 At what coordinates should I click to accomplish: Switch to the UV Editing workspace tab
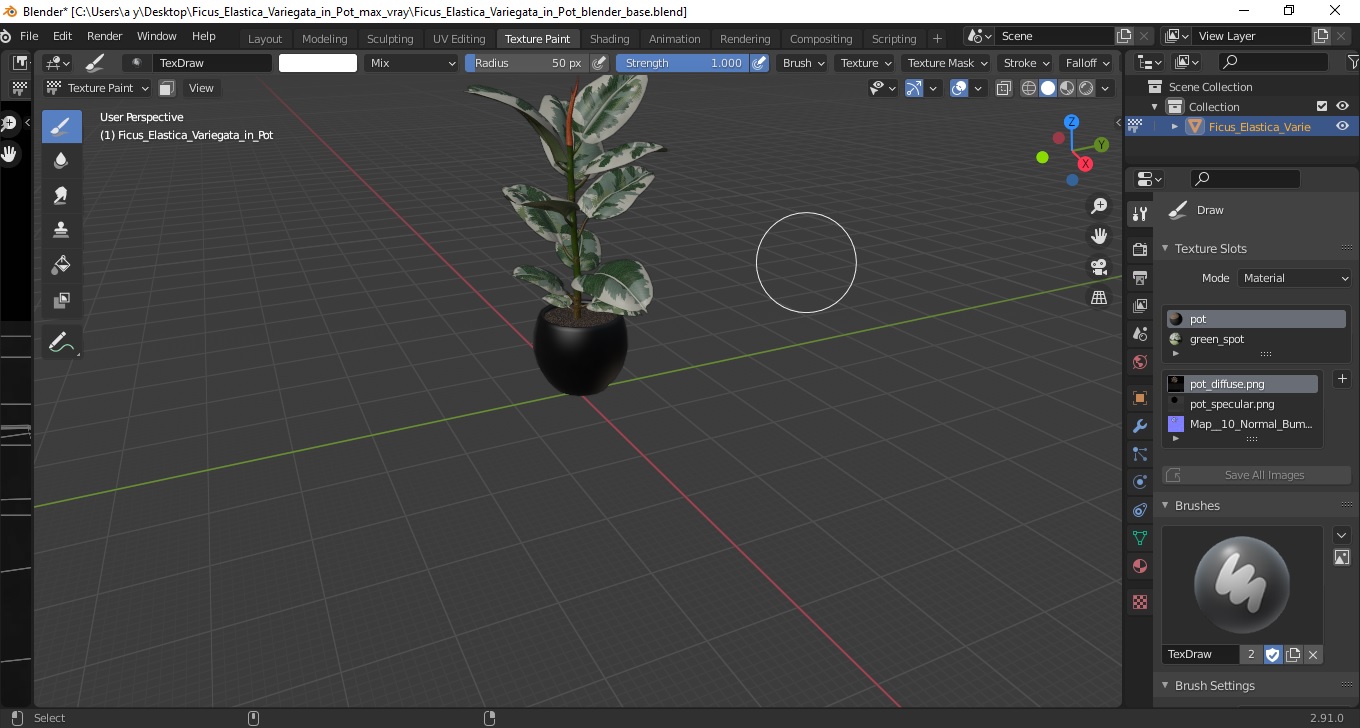[x=459, y=39]
